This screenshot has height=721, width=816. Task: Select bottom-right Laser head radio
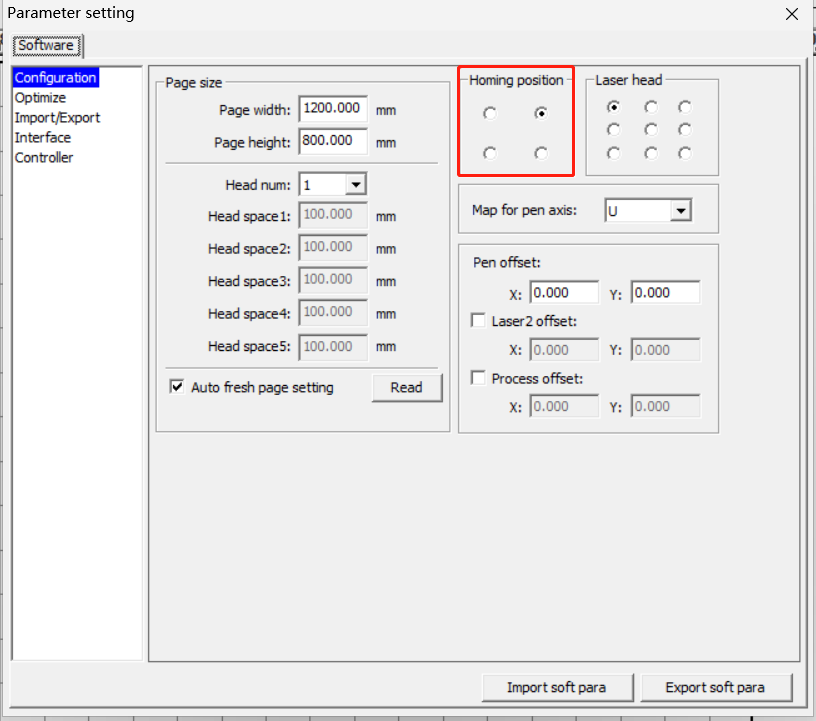685,153
